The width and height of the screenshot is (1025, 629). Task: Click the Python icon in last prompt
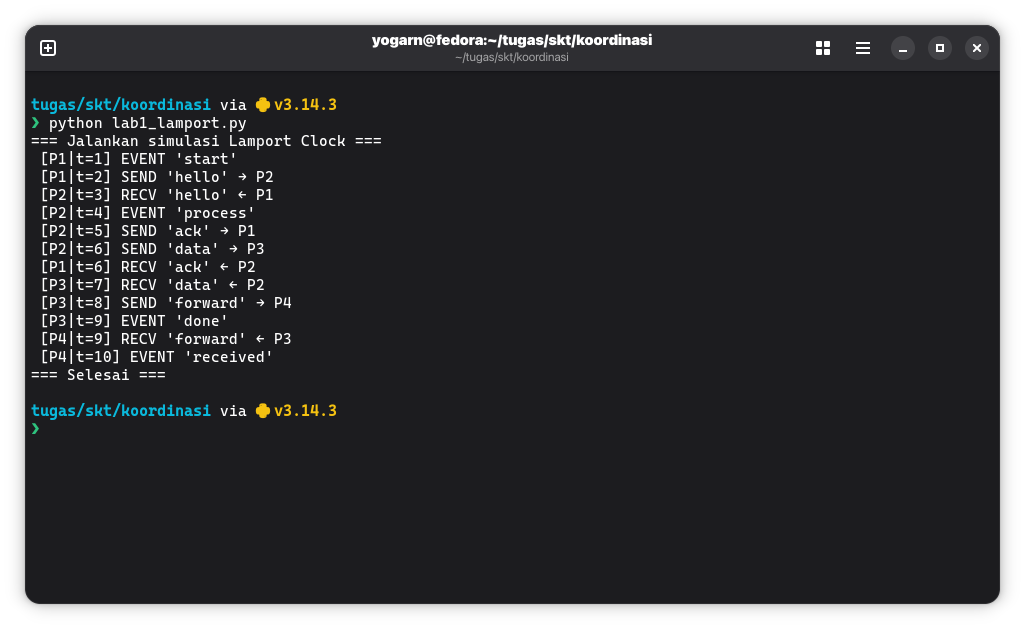click(263, 411)
